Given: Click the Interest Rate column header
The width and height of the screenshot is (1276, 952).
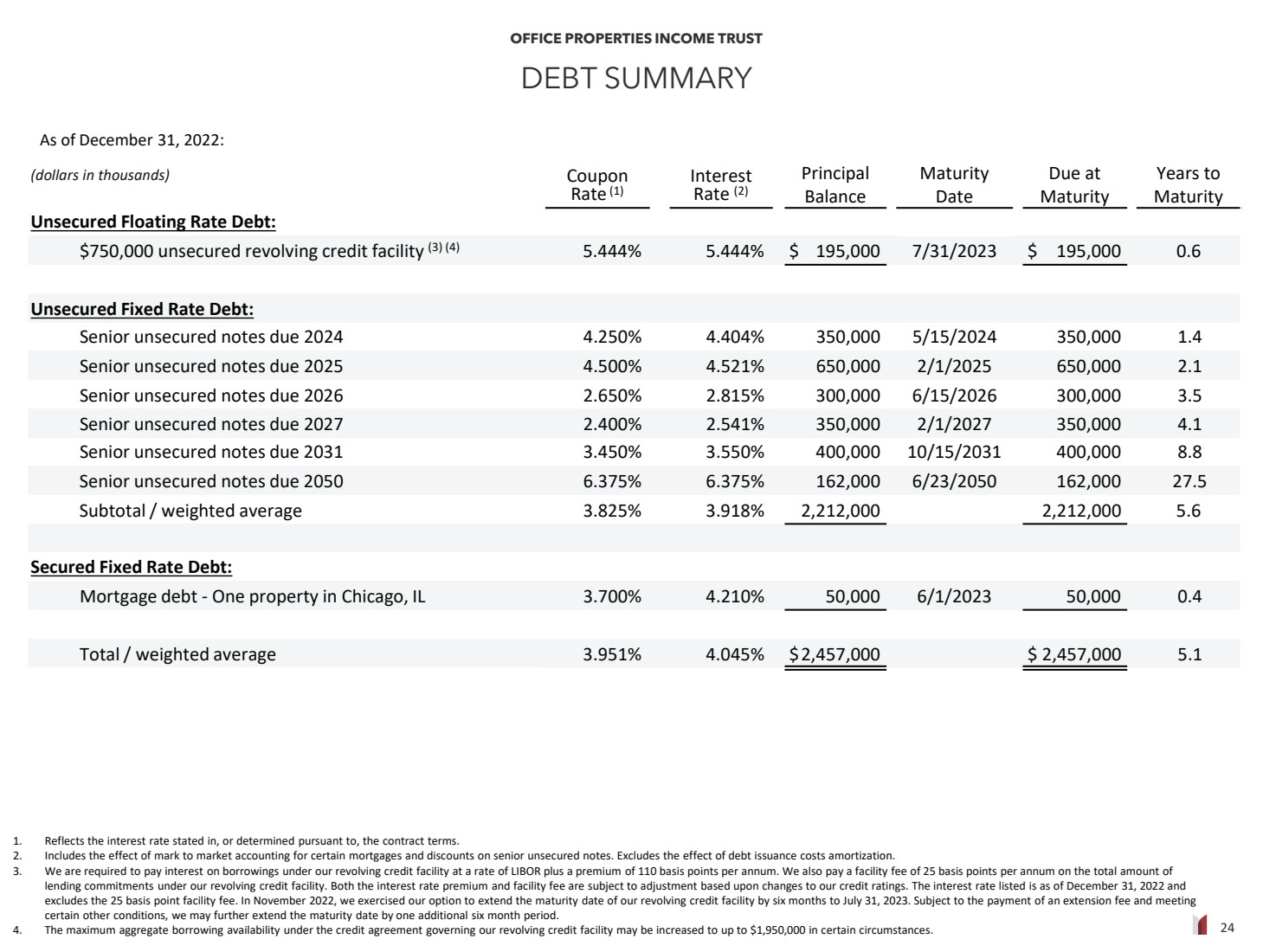Looking at the screenshot, I should (721, 185).
